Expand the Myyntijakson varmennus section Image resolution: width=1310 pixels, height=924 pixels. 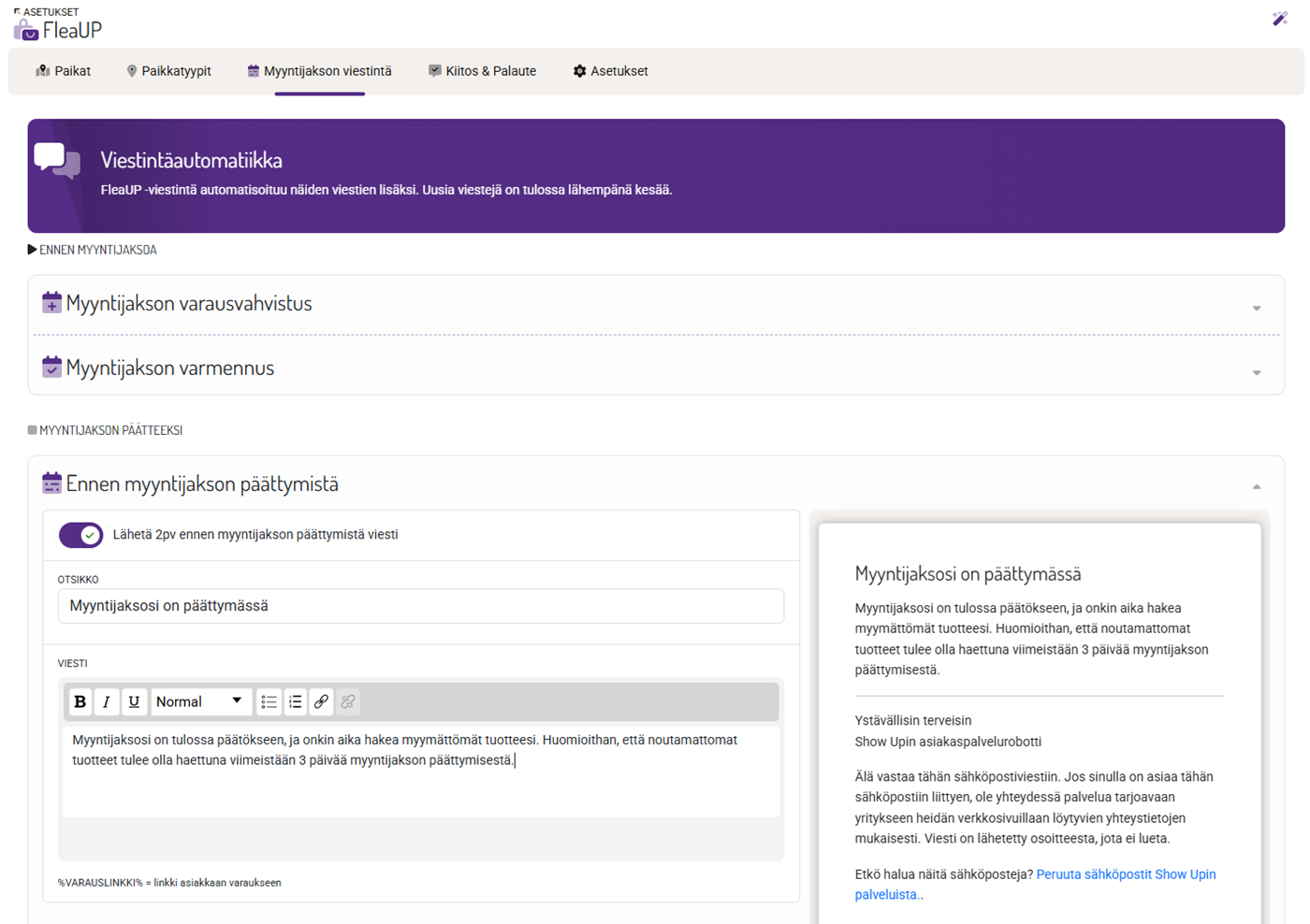click(x=1257, y=372)
